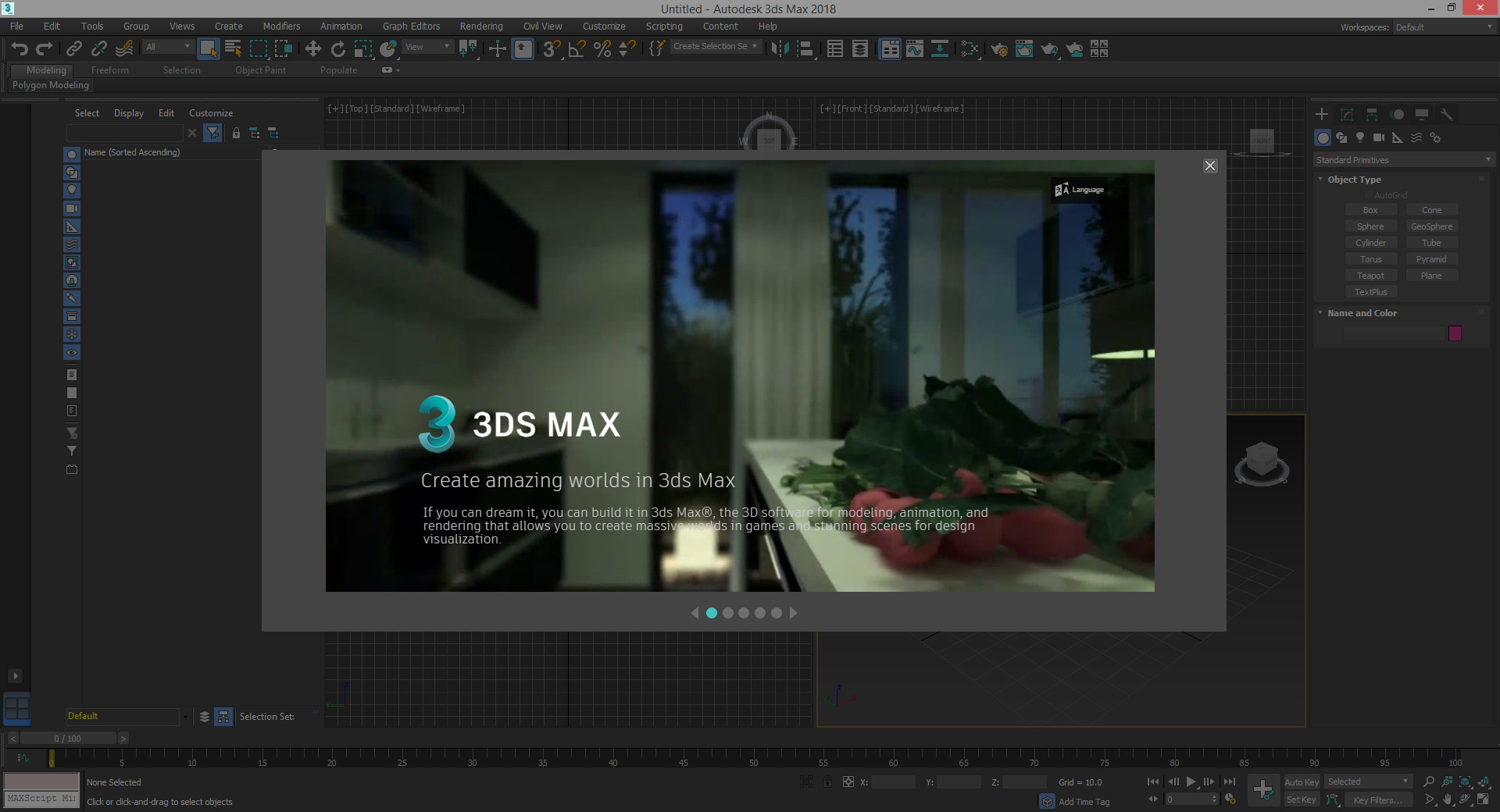The height and width of the screenshot is (812, 1500).
Task: Go to second welcome slide dot
Action: (727, 613)
